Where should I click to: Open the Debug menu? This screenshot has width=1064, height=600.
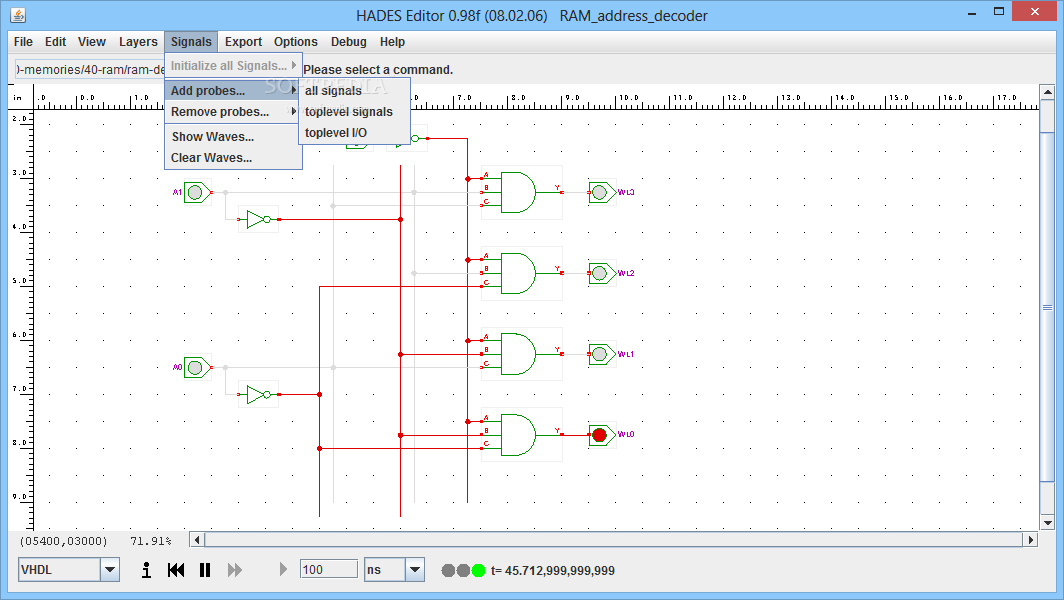tap(348, 41)
